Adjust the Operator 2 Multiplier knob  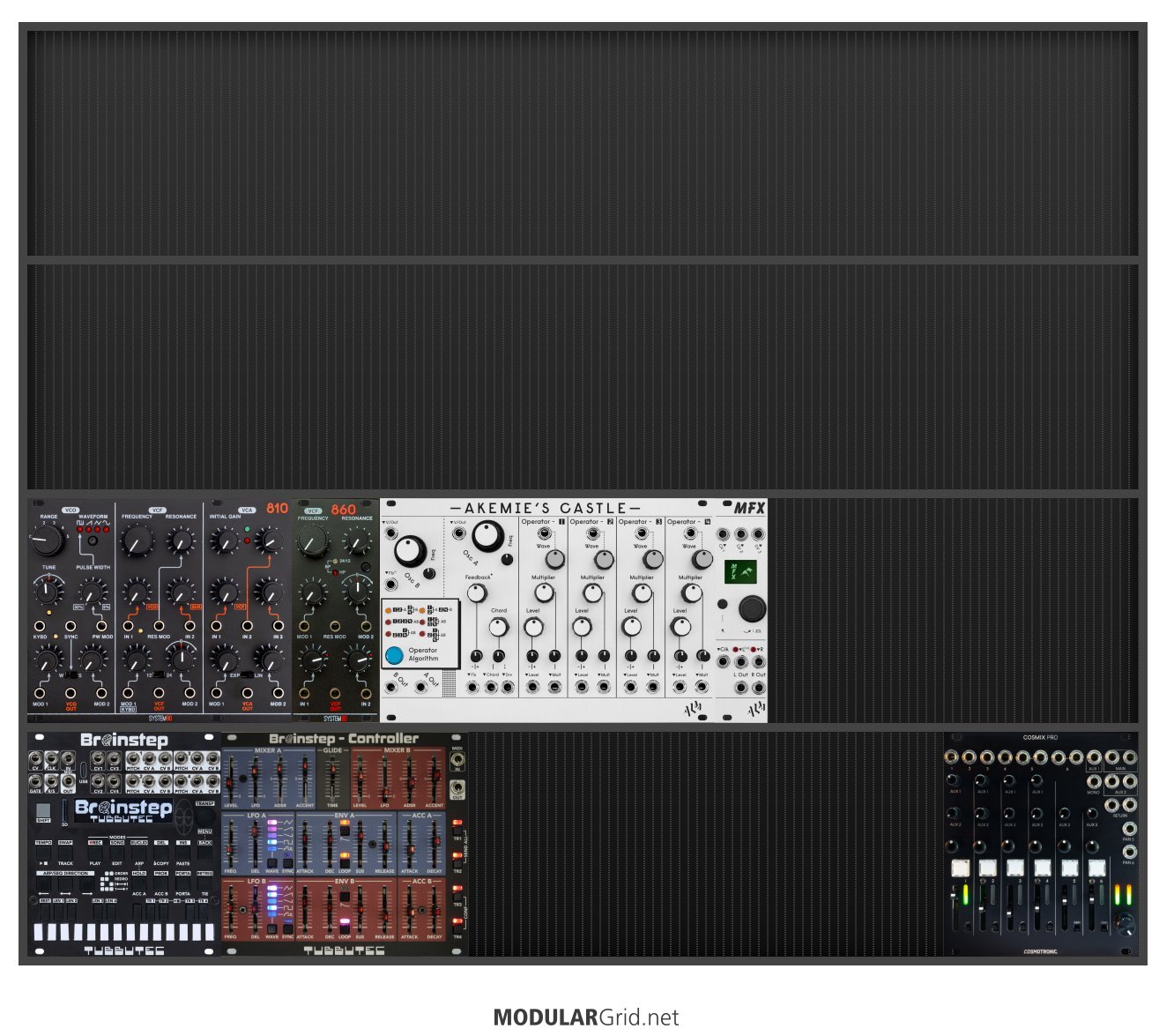593,593
